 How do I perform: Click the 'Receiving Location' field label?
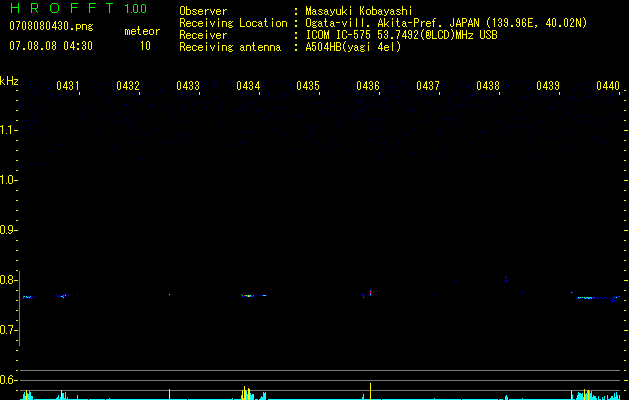(233, 23)
